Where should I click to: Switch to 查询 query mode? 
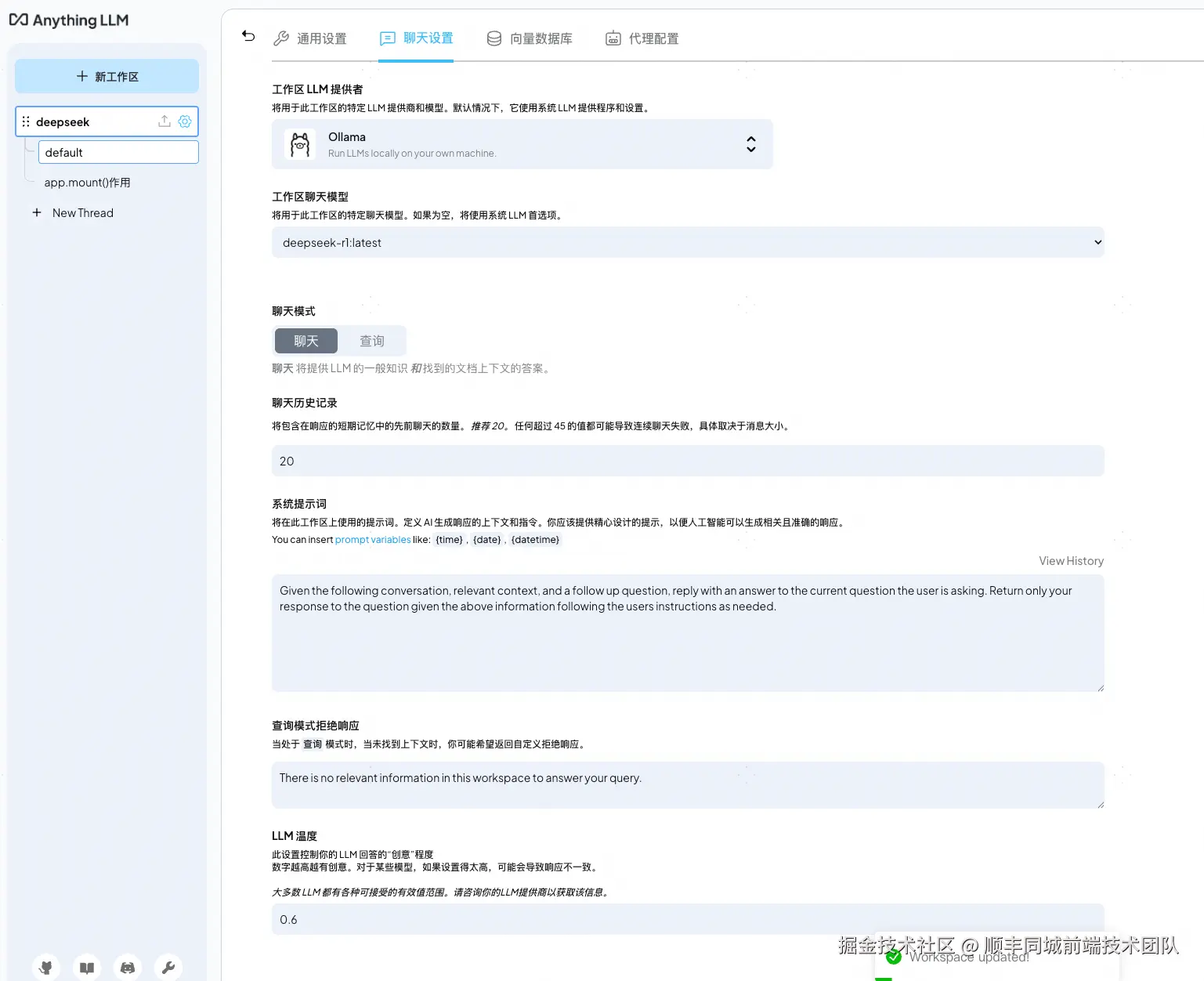pos(372,341)
